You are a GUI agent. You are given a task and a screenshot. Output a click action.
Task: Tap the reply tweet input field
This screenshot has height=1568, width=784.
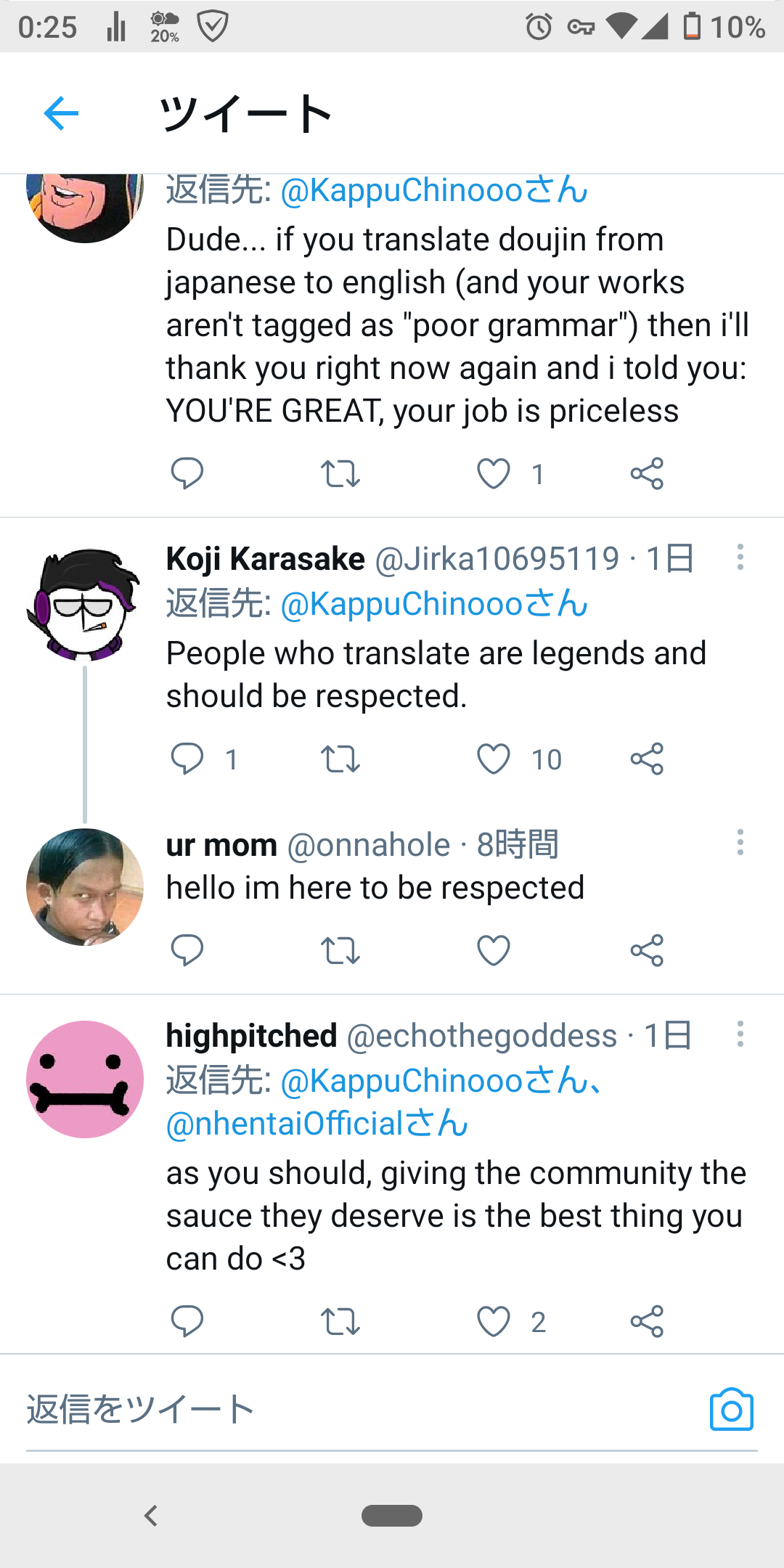(x=348, y=1410)
